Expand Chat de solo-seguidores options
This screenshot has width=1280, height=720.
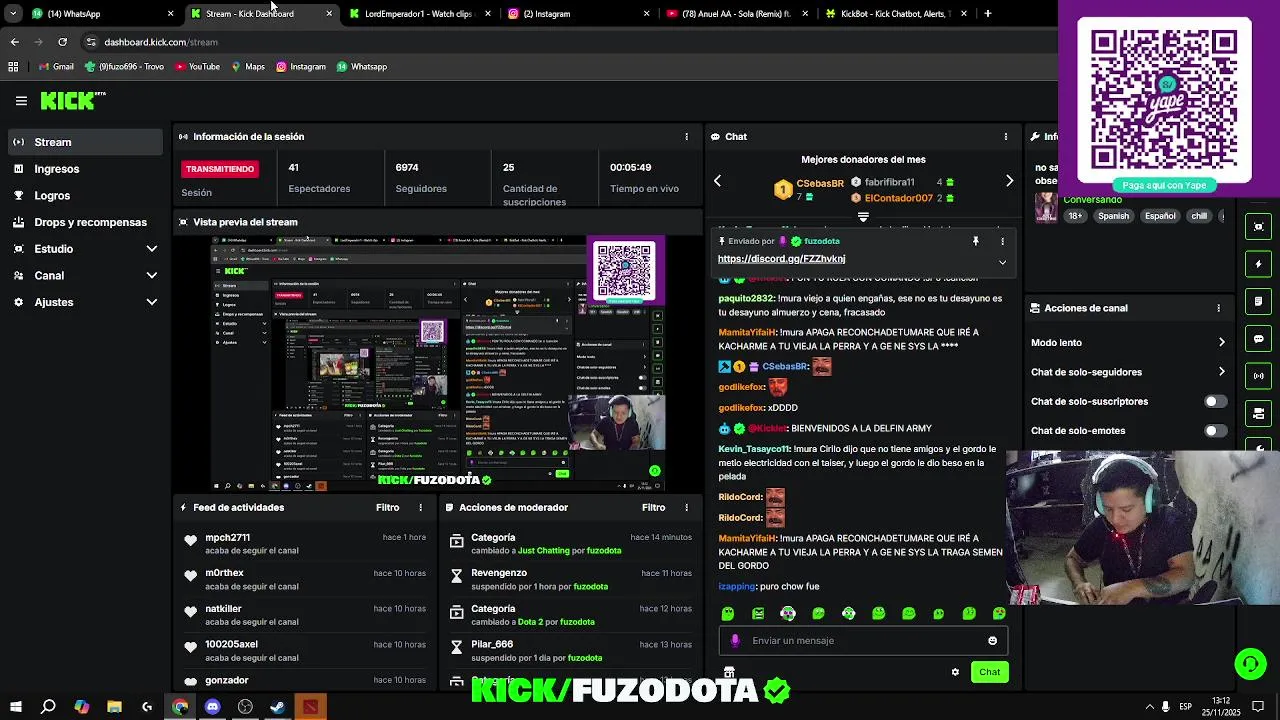pos(1221,372)
